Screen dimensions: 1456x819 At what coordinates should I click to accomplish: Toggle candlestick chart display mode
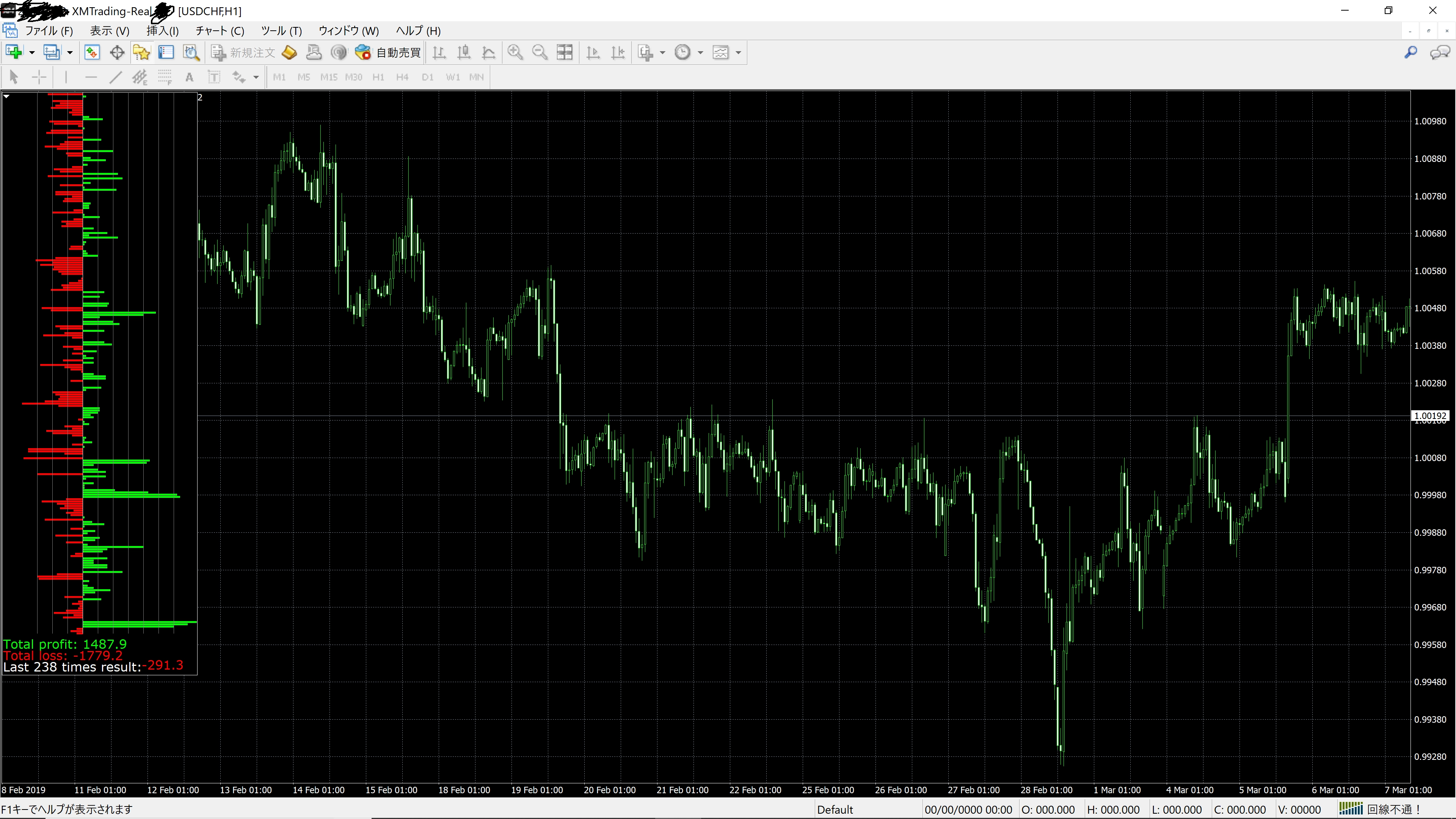point(464,52)
